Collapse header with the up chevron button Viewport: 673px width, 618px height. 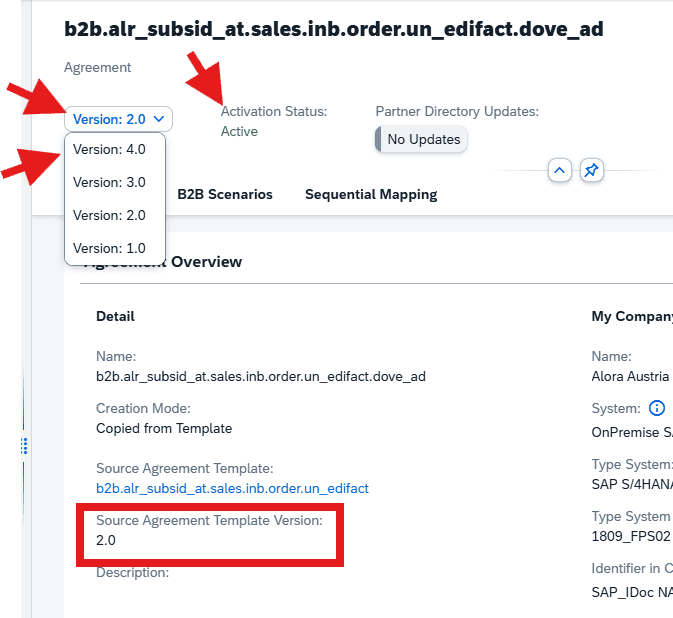click(x=560, y=170)
